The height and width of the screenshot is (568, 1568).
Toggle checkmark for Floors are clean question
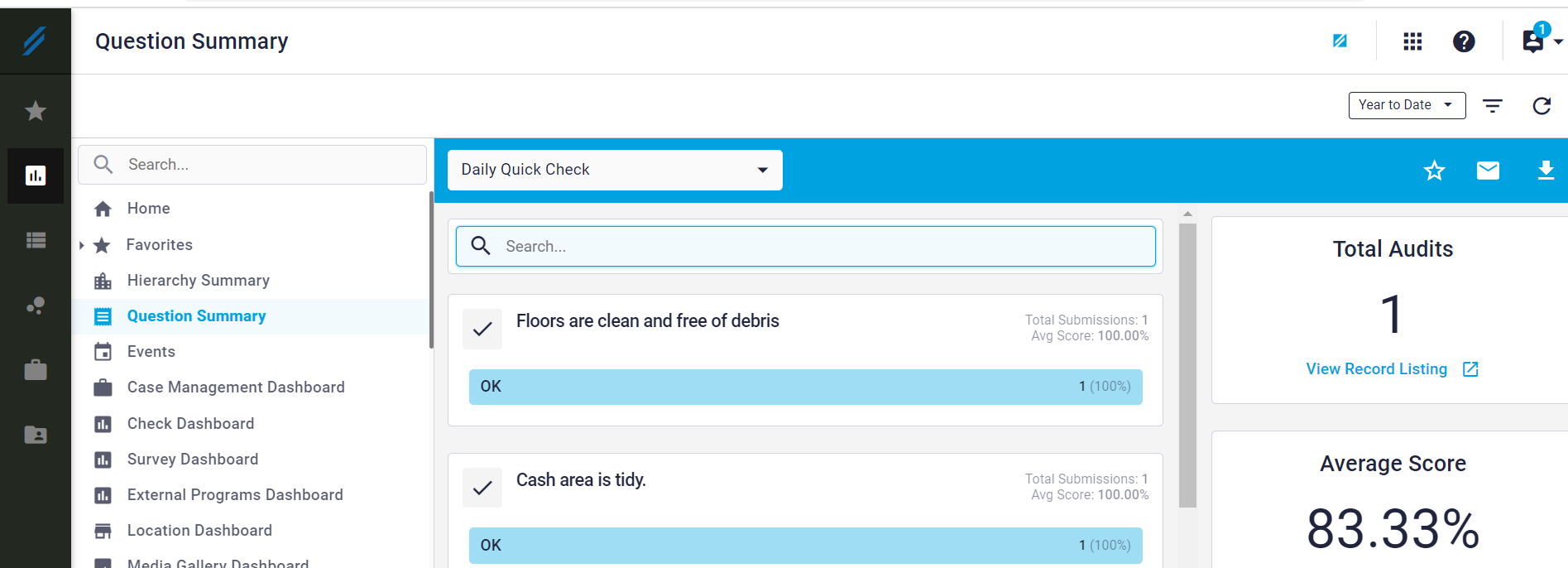[482, 329]
